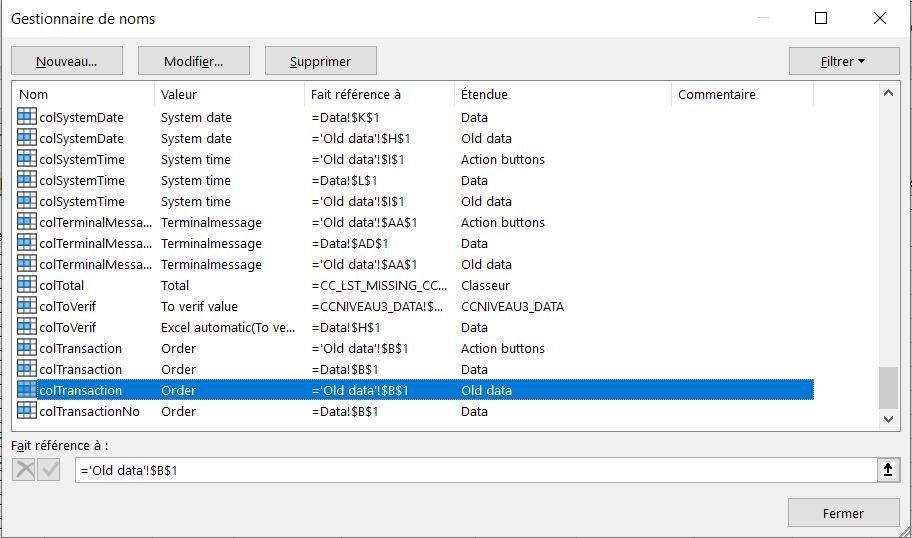The height and width of the screenshot is (538, 912).
Task: Sort by the Valeur column header
Action: point(229,94)
